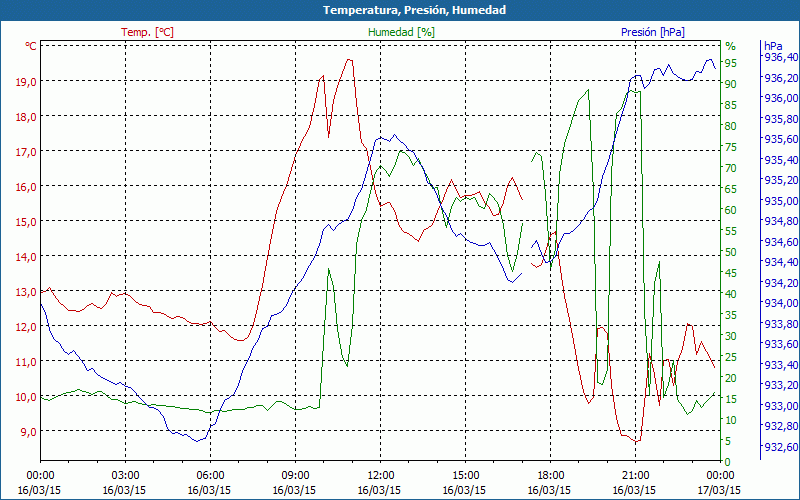This screenshot has width=800, height=500.
Task: Click the 935,40 pressure axis value
Action: click(781, 160)
